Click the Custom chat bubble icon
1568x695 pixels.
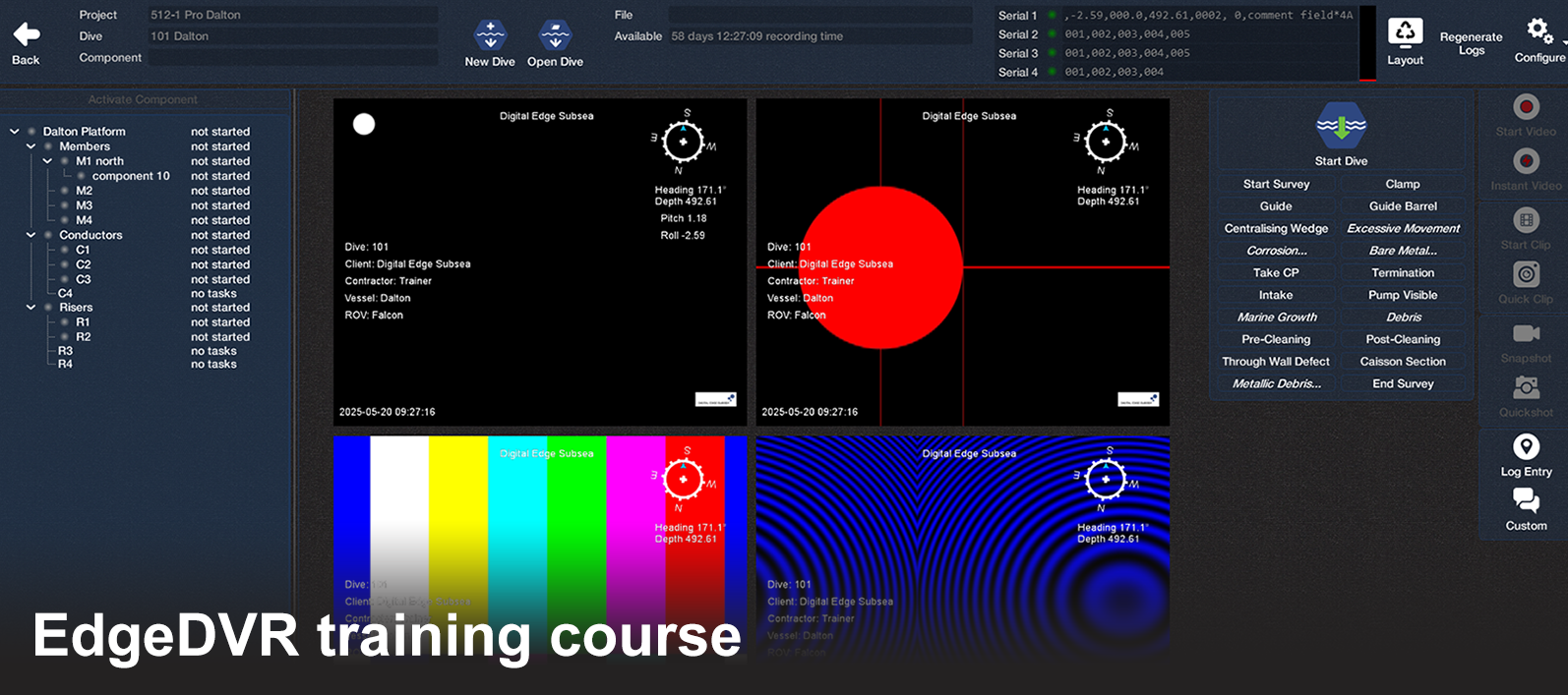click(x=1526, y=501)
